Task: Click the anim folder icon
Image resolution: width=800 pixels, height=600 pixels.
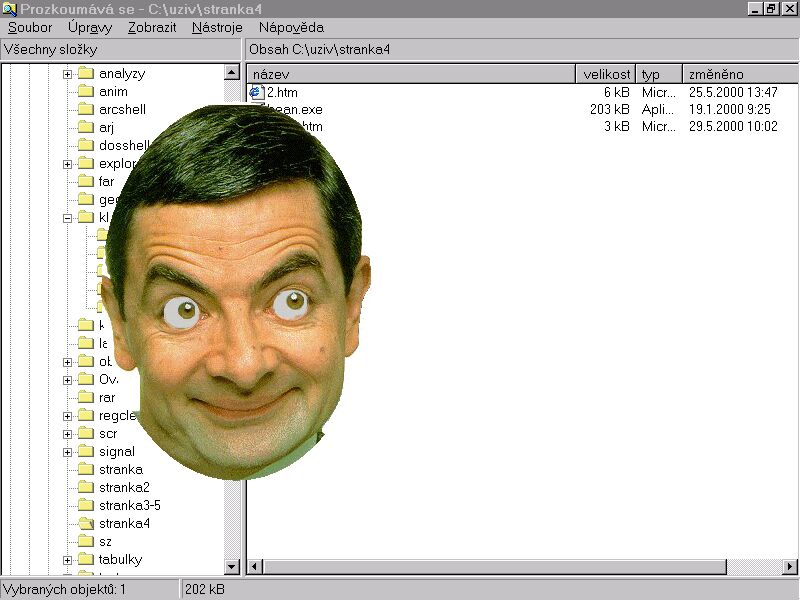Action: pos(85,92)
